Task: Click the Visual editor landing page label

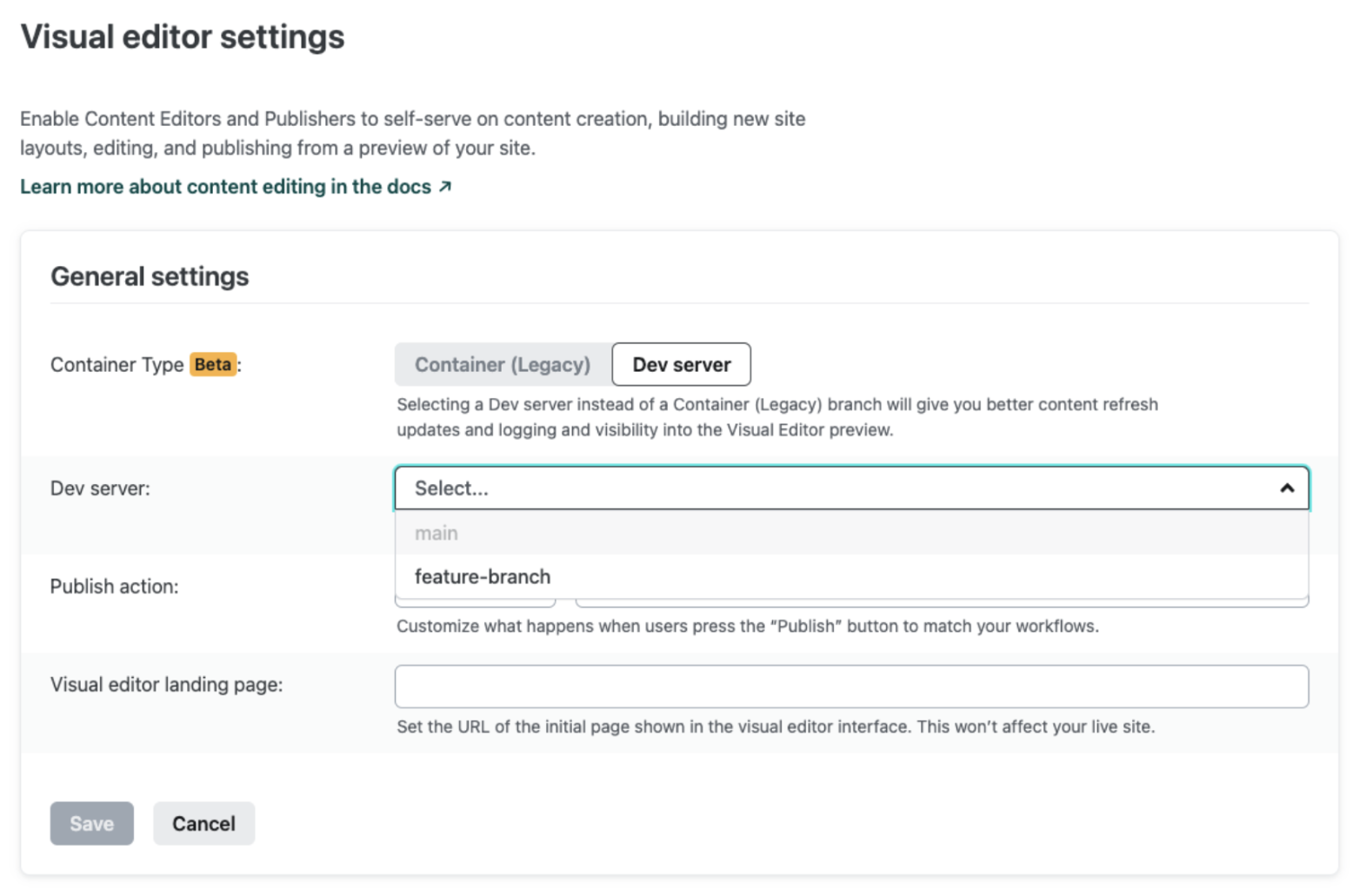Action: (166, 685)
